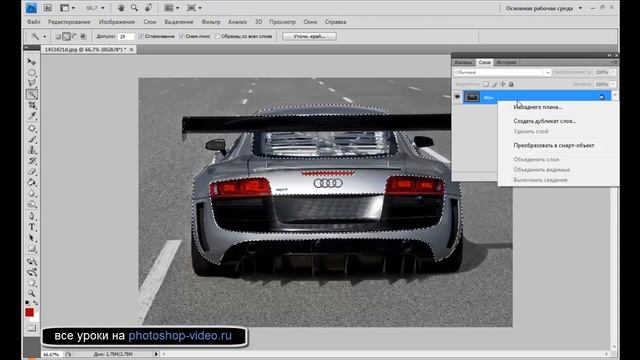Select the Elliptical Marquee tool
The width and height of the screenshot is (640, 360).
click(31, 73)
